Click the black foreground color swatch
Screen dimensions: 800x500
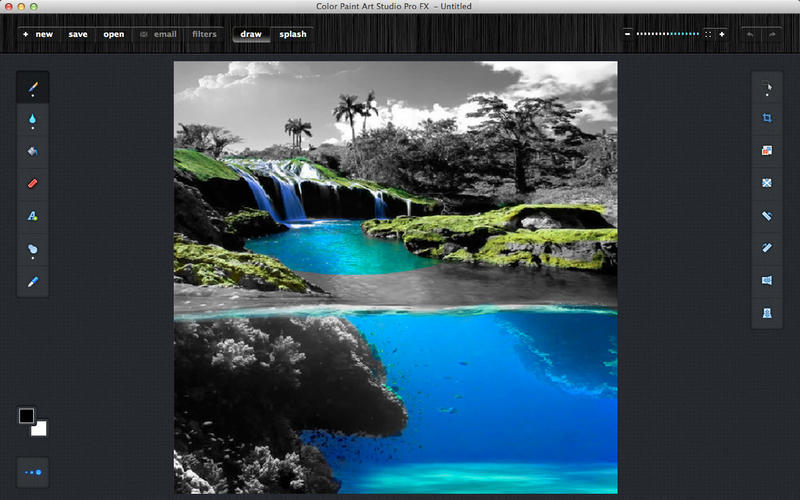point(27,416)
